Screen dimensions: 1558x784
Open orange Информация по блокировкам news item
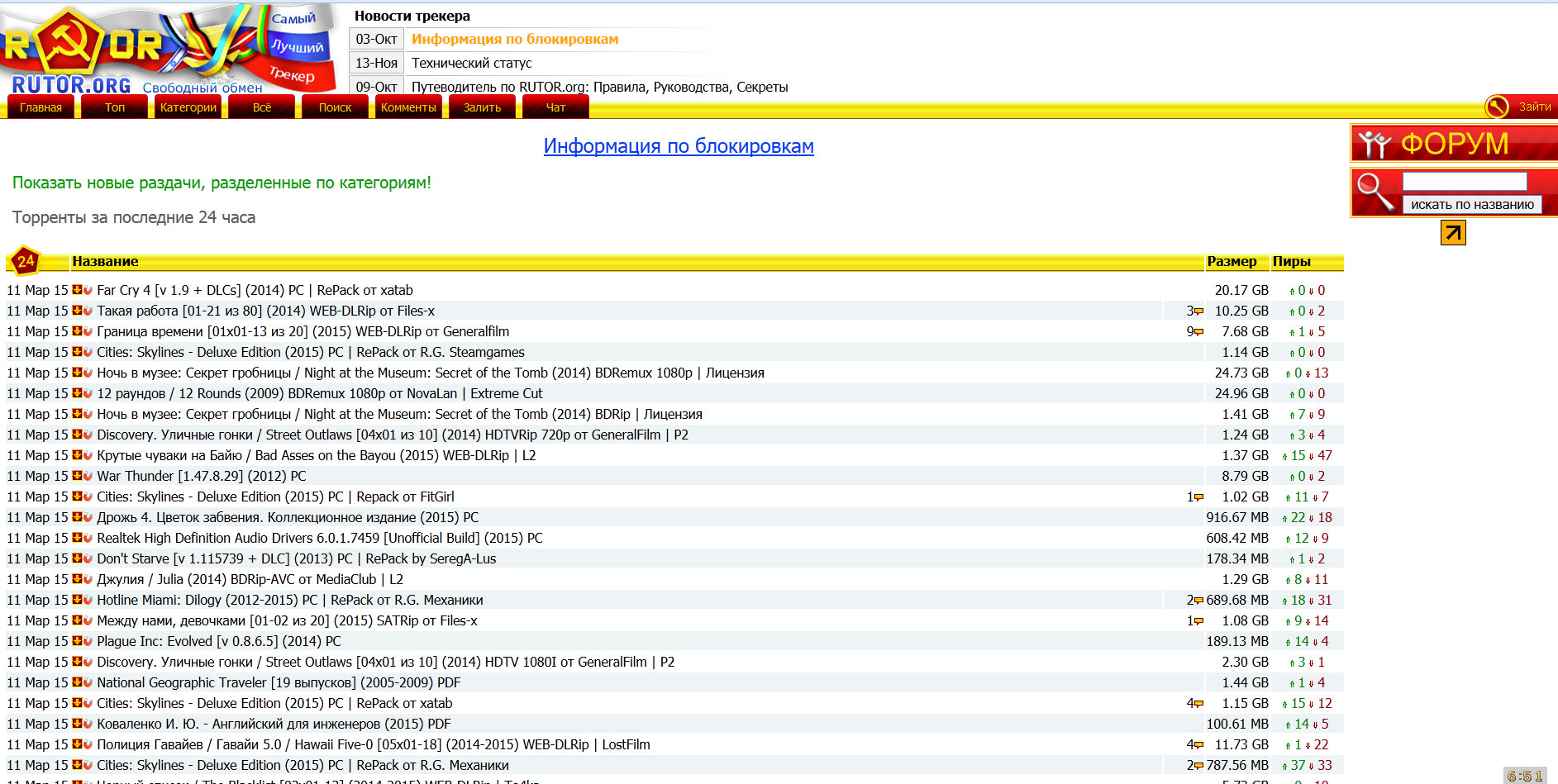click(x=515, y=39)
